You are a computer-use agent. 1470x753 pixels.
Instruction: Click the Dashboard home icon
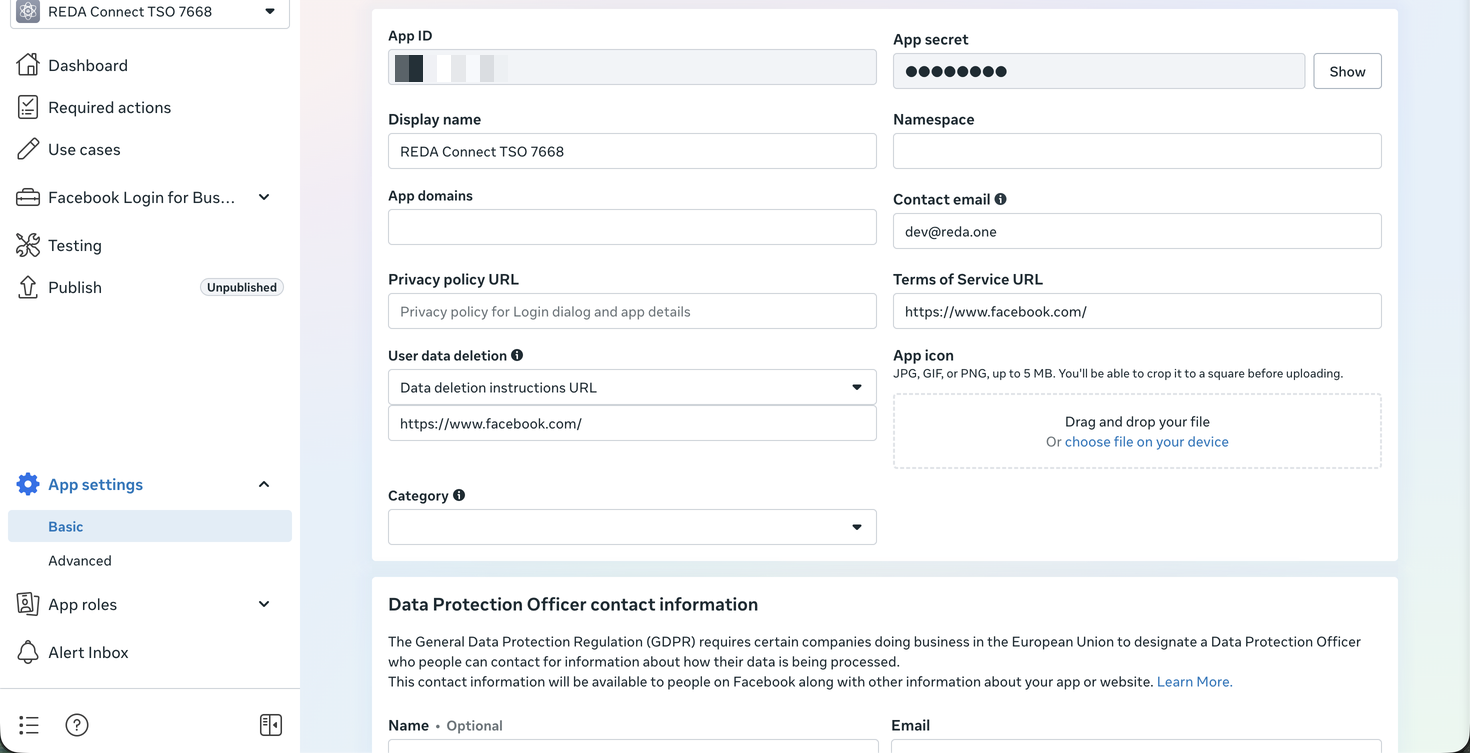(x=28, y=65)
